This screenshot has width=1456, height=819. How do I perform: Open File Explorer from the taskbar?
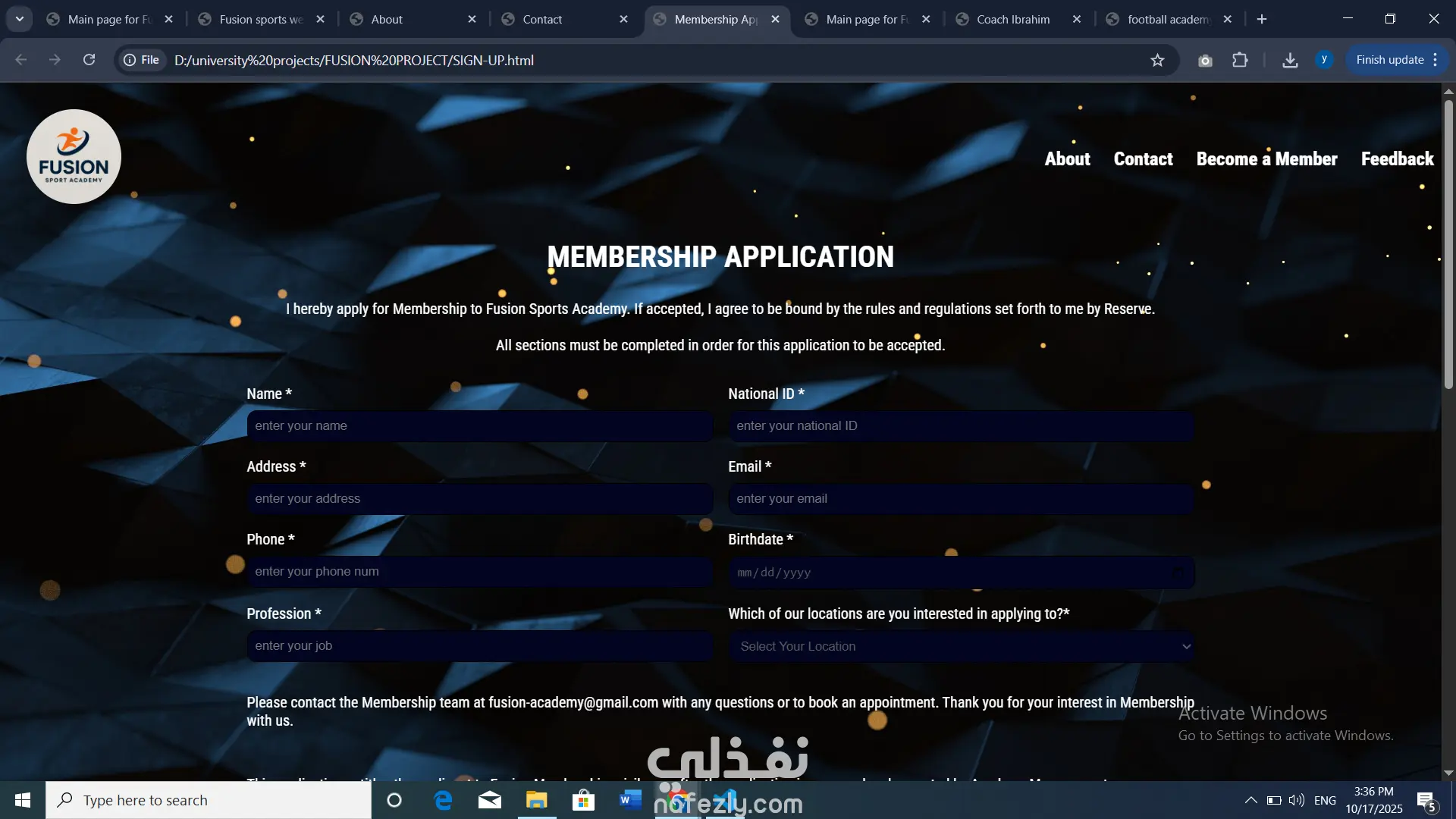pos(536,800)
